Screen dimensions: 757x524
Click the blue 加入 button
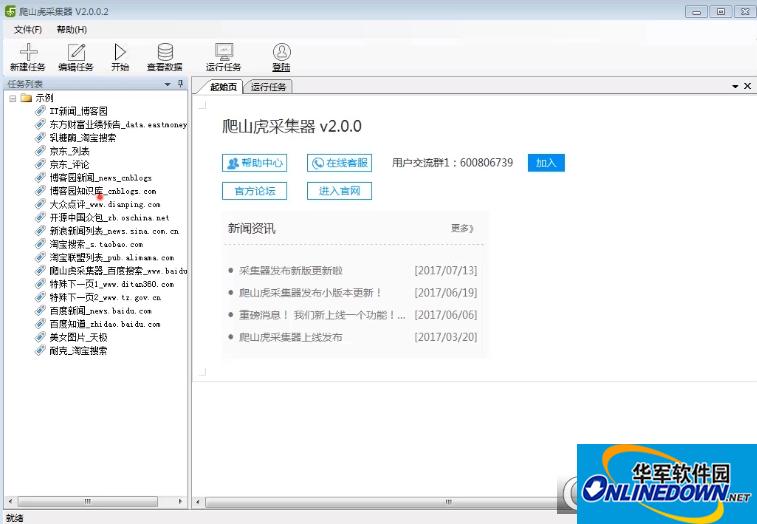tap(546, 163)
